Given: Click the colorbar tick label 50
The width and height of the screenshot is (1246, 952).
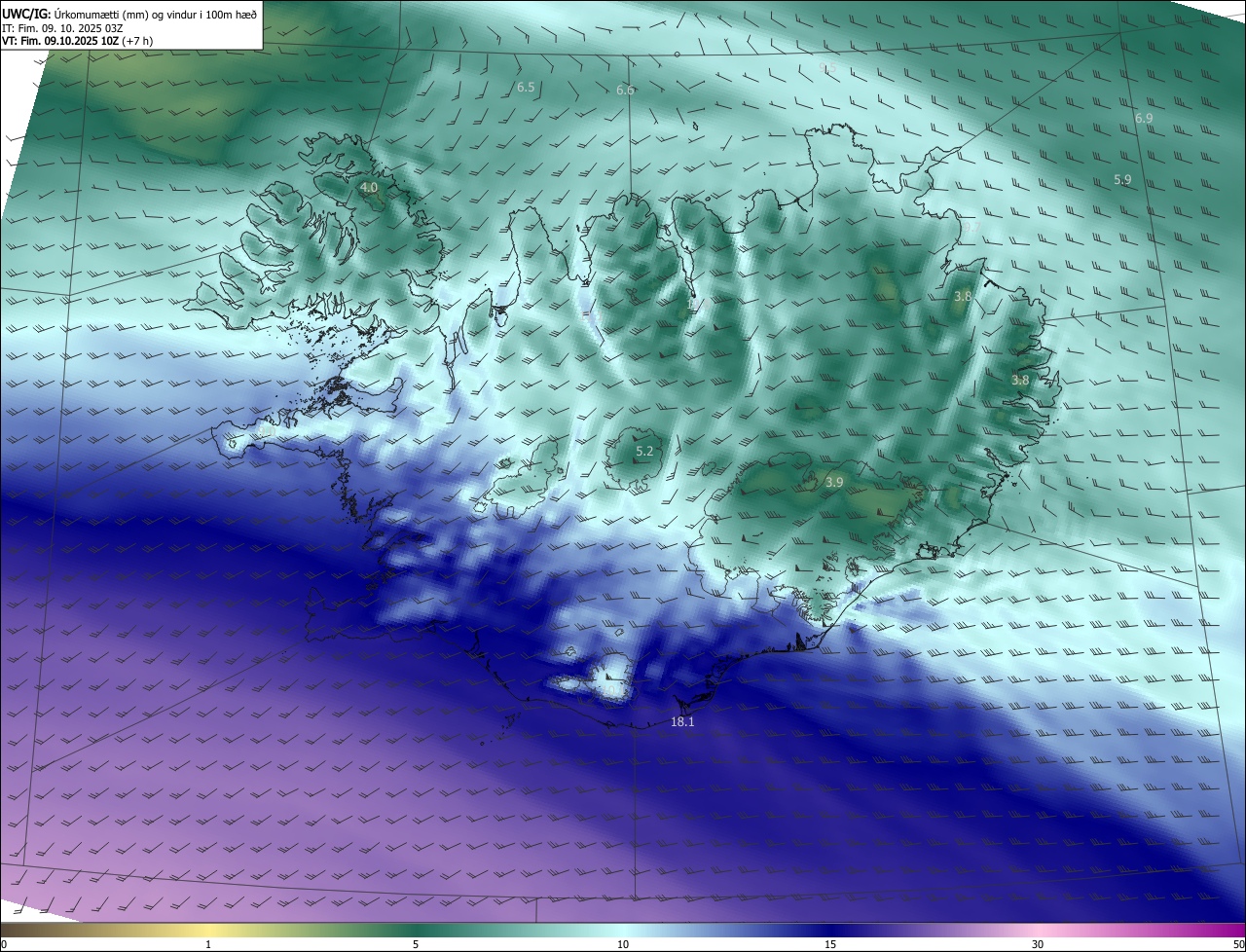Looking at the screenshot, I should click(1238, 944).
